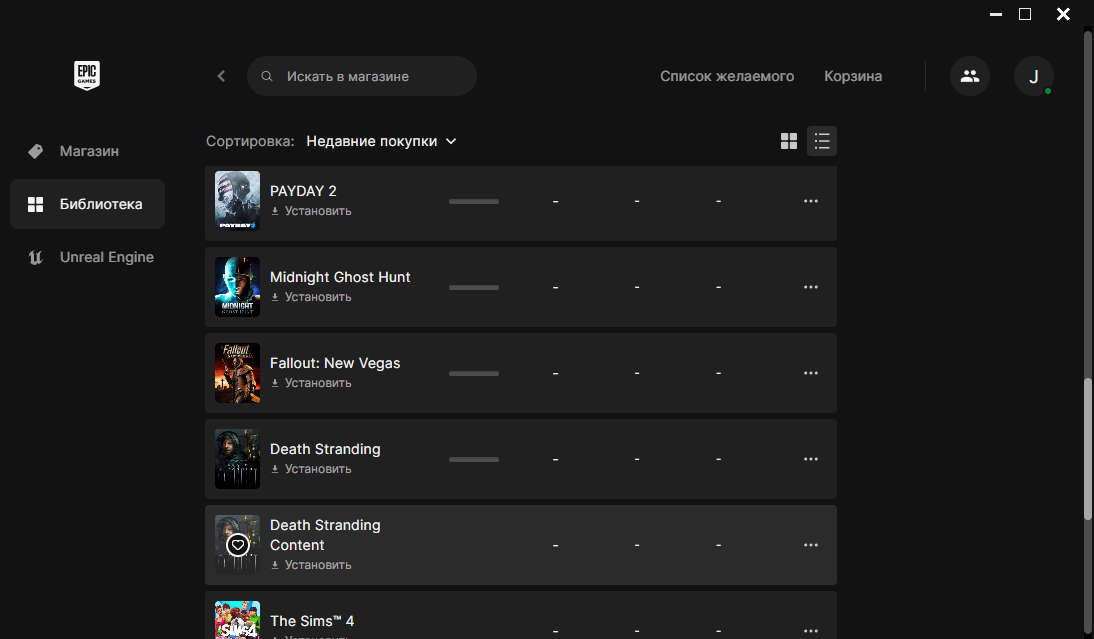Click the Midnight Ghost Hunt cover thumbnail
This screenshot has width=1094, height=639.
click(x=237, y=287)
